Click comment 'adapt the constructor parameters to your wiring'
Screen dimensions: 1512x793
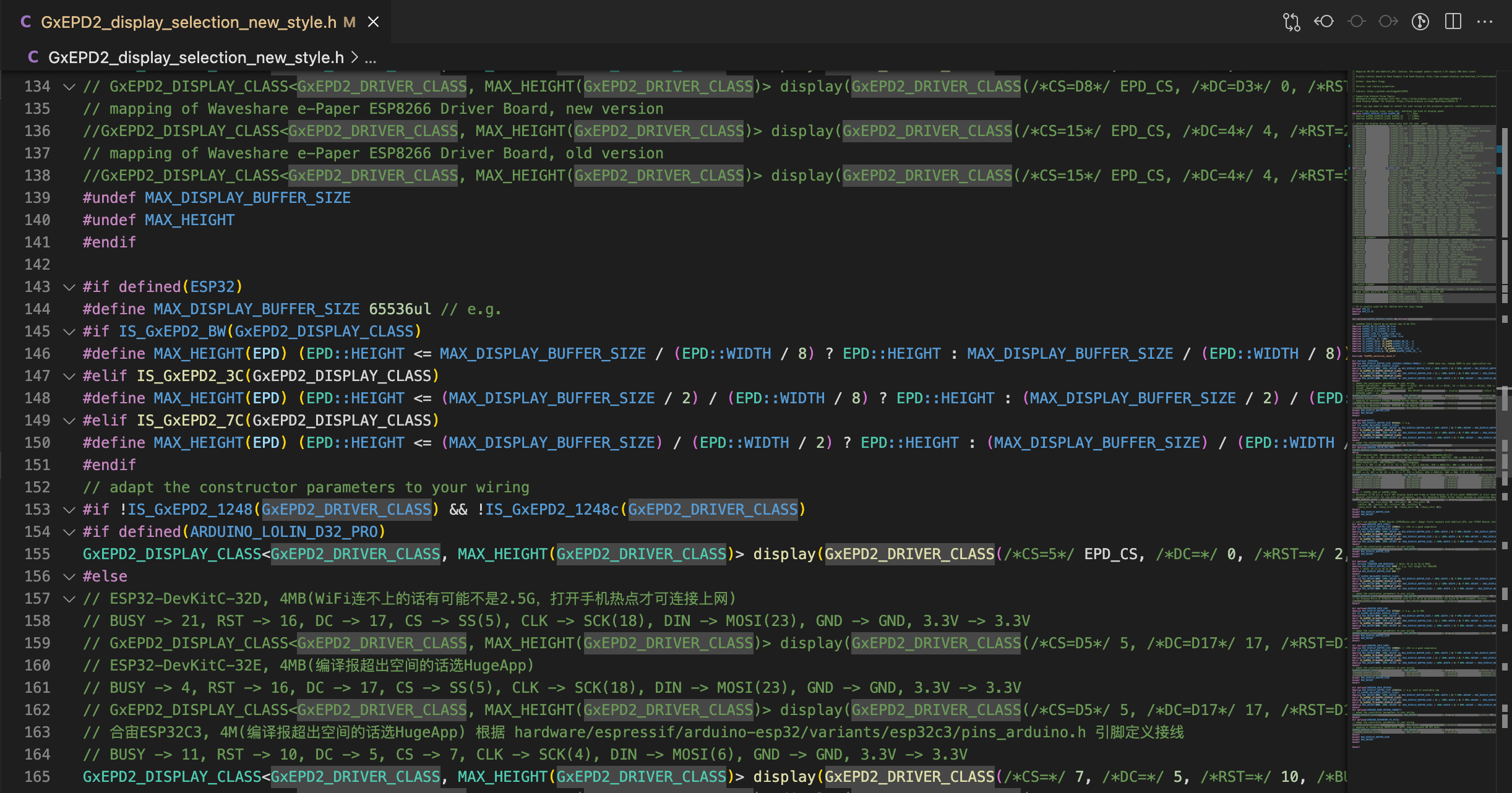point(319,487)
